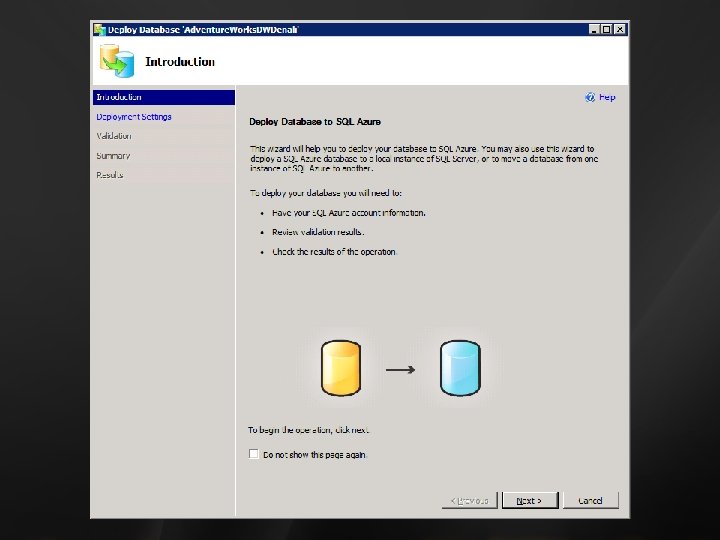Select the Introduction step in sidebar
The height and width of the screenshot is (540, 720).
164,97
